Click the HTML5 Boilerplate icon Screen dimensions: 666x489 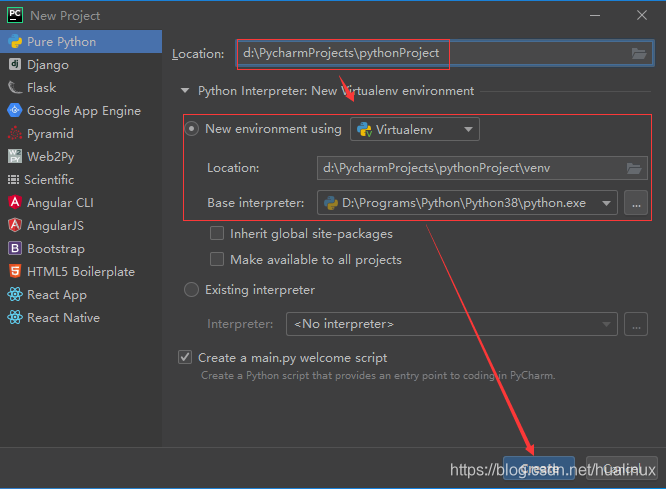point(15,271)
